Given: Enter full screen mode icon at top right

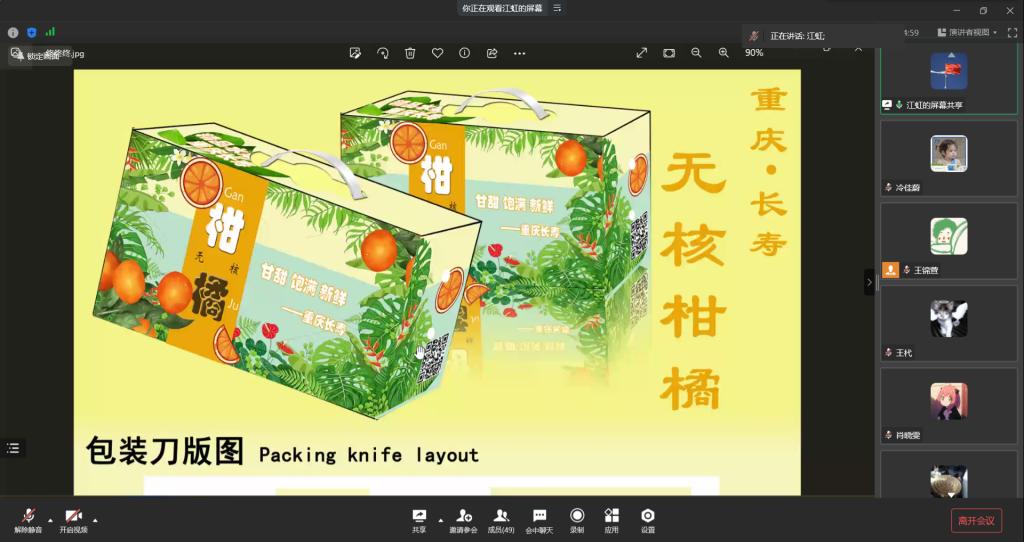Looking at the screenshot, I should click(1012, 33).
